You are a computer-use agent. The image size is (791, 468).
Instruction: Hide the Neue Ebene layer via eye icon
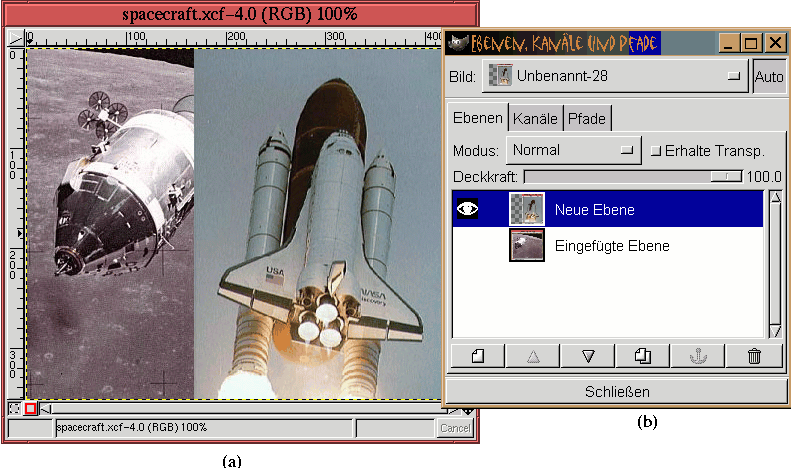tap(467, 210)
